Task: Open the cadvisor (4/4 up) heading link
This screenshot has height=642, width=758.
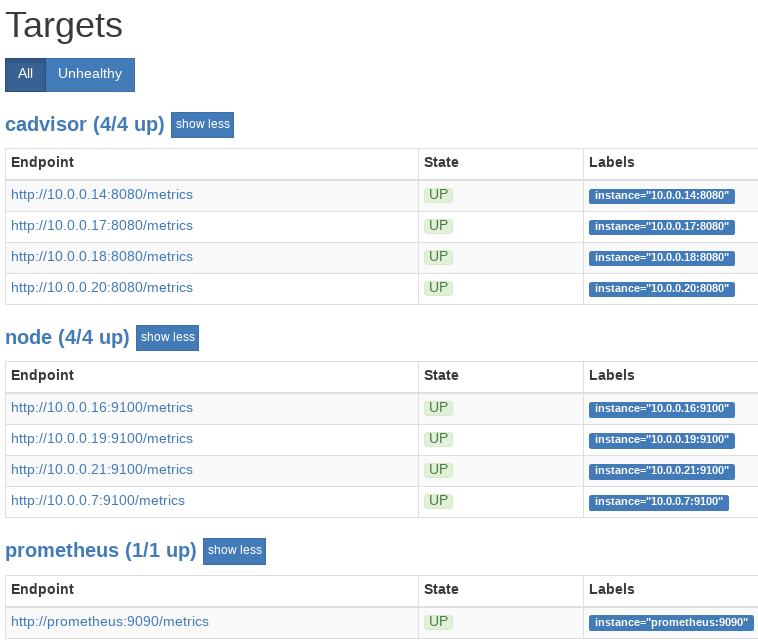Action: pyautogui.click(x=85, y=124)
